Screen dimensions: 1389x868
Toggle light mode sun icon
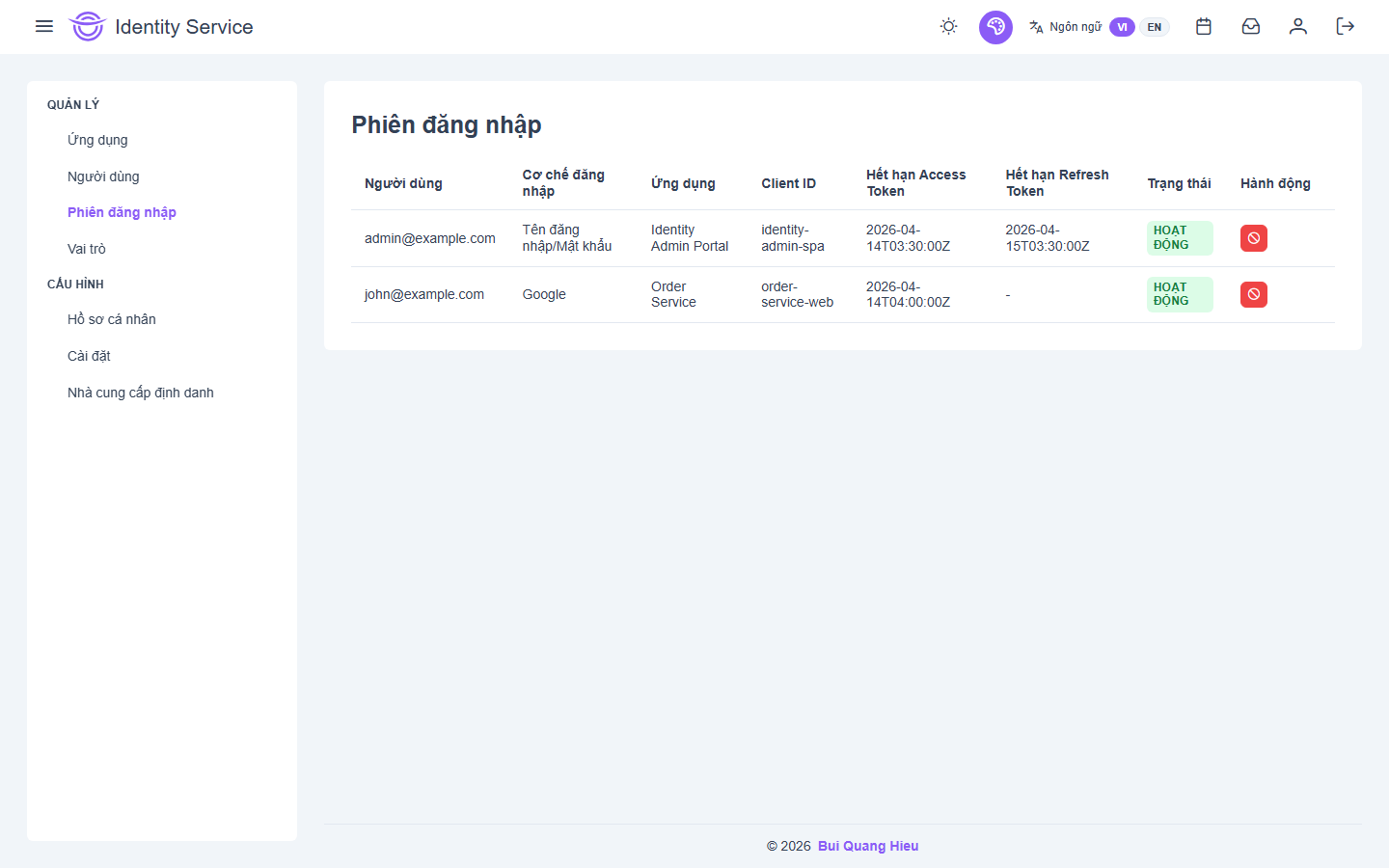click(x=948, y=26)
